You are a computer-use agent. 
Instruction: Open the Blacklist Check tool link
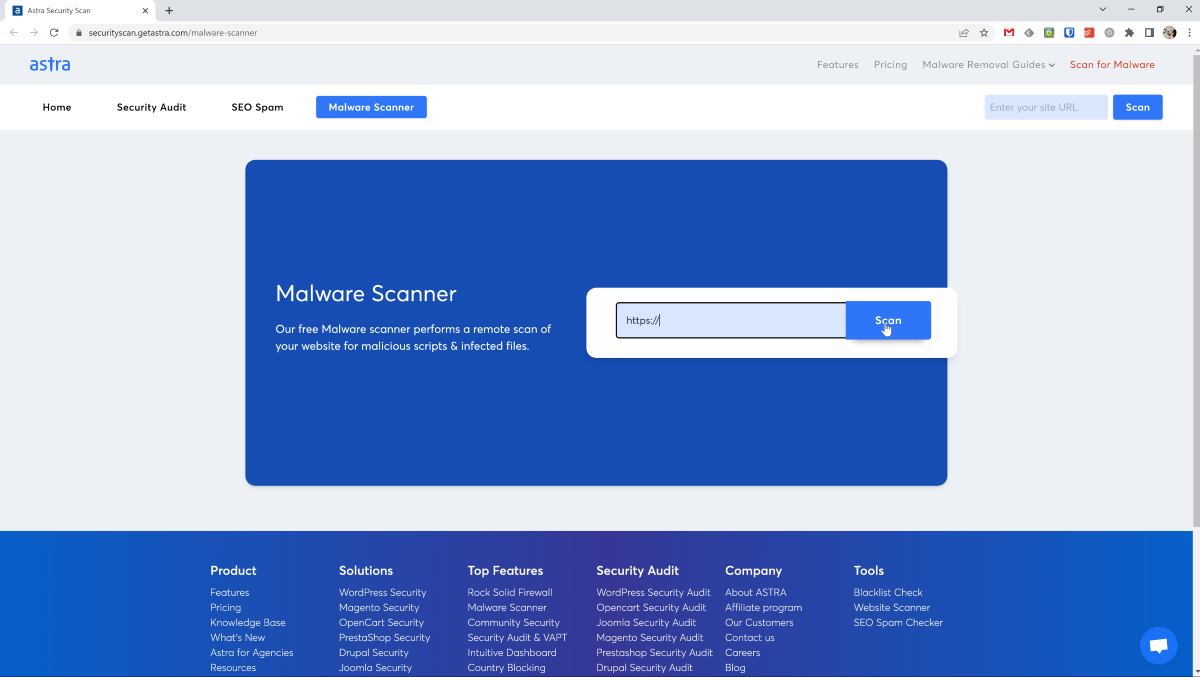[x=888, y=593]
